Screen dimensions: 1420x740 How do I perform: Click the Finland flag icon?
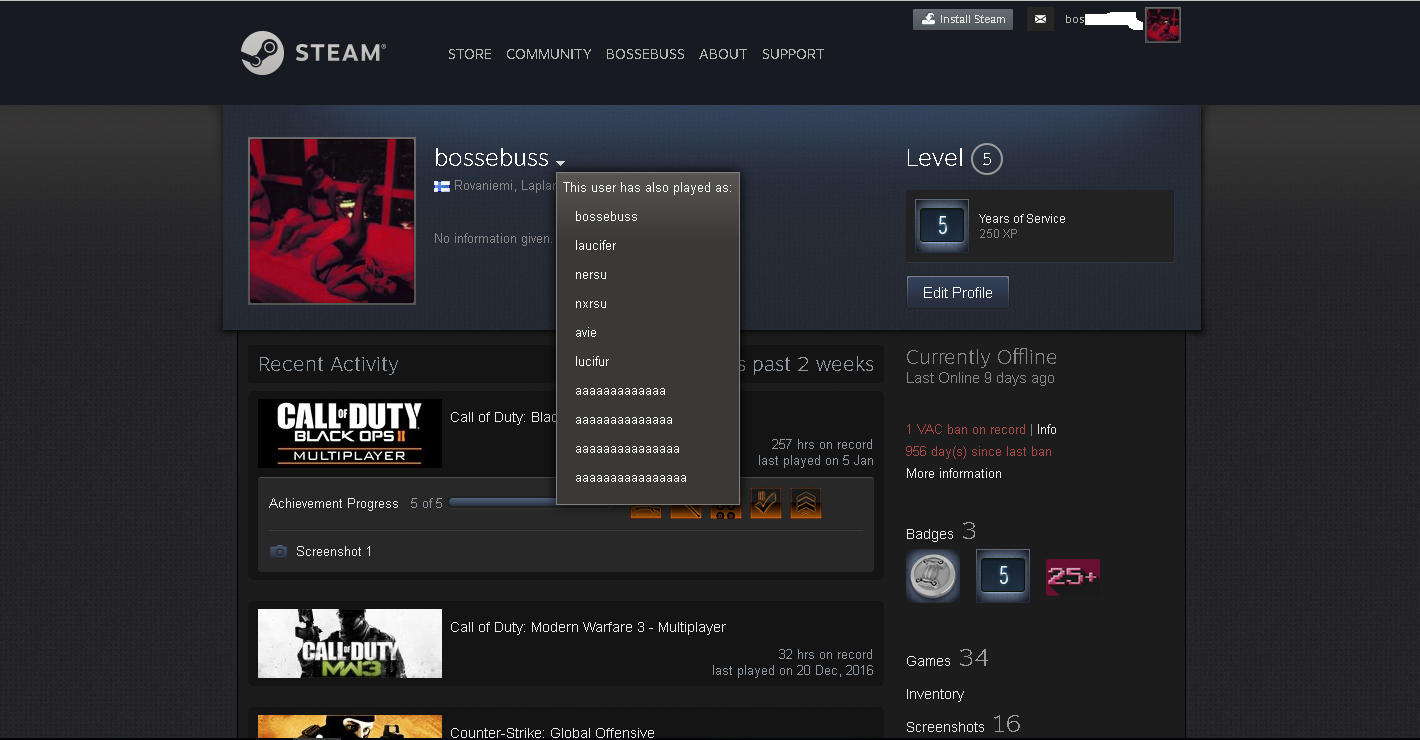pos(441,186)
